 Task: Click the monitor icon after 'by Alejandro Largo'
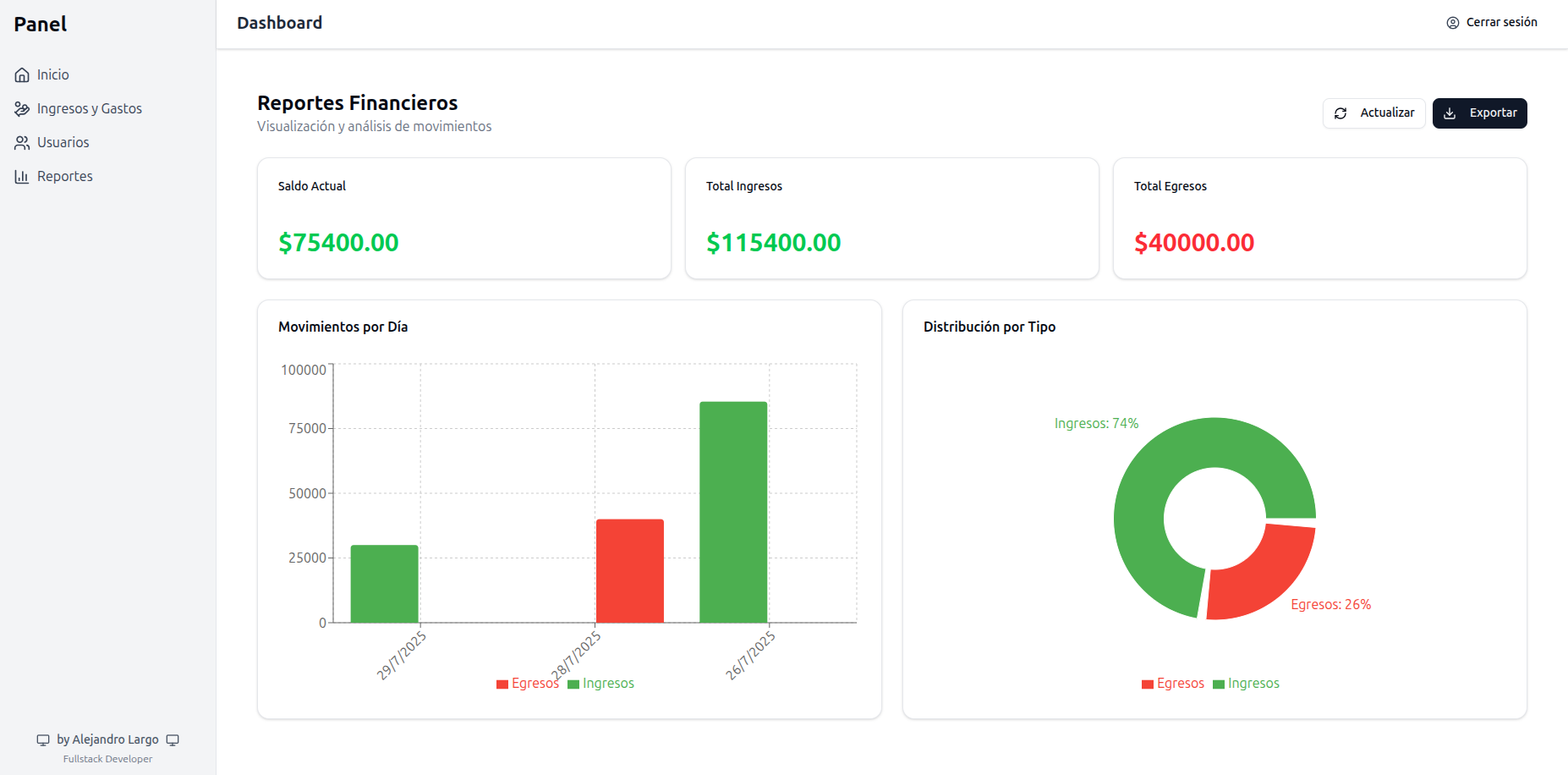click(x=173, y=739)
